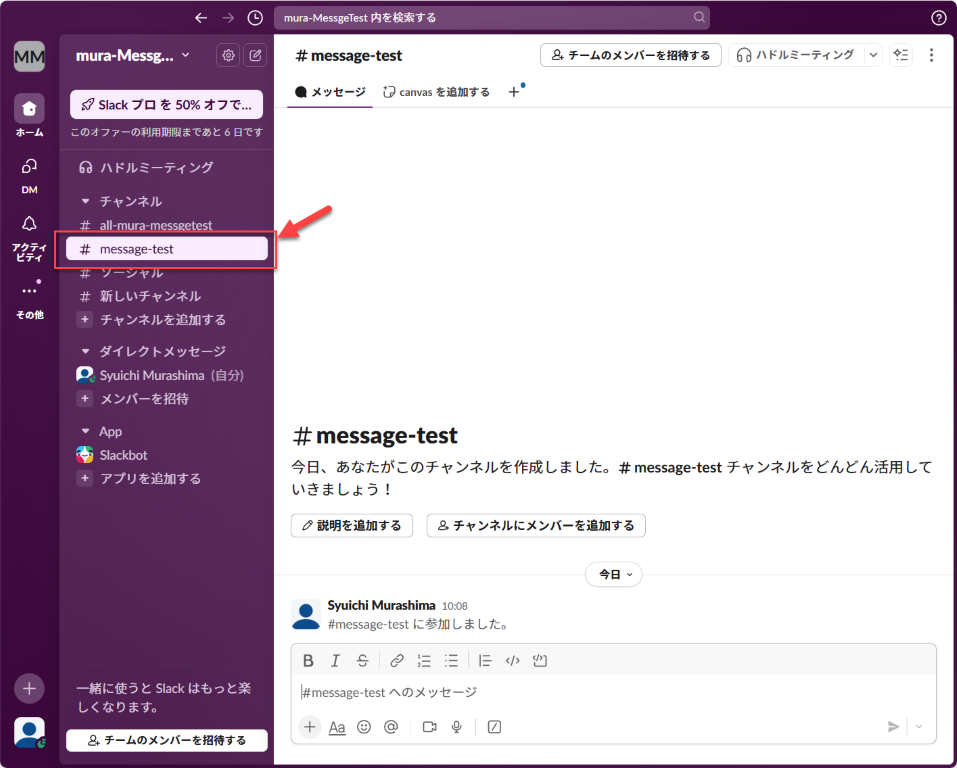Click チャンネルにメンバーを追加する button
Screen dimensions: 957x768
point(536,526)
